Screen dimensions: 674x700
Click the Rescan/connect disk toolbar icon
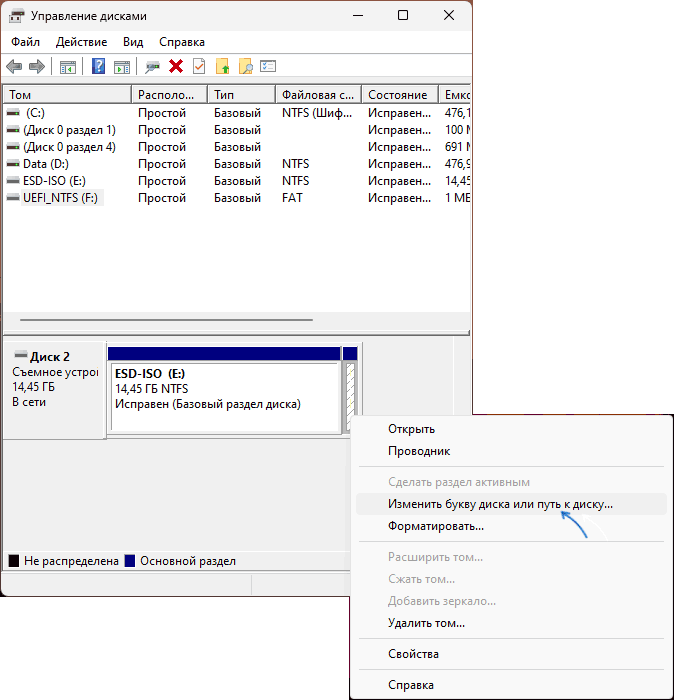coord(152,67)
